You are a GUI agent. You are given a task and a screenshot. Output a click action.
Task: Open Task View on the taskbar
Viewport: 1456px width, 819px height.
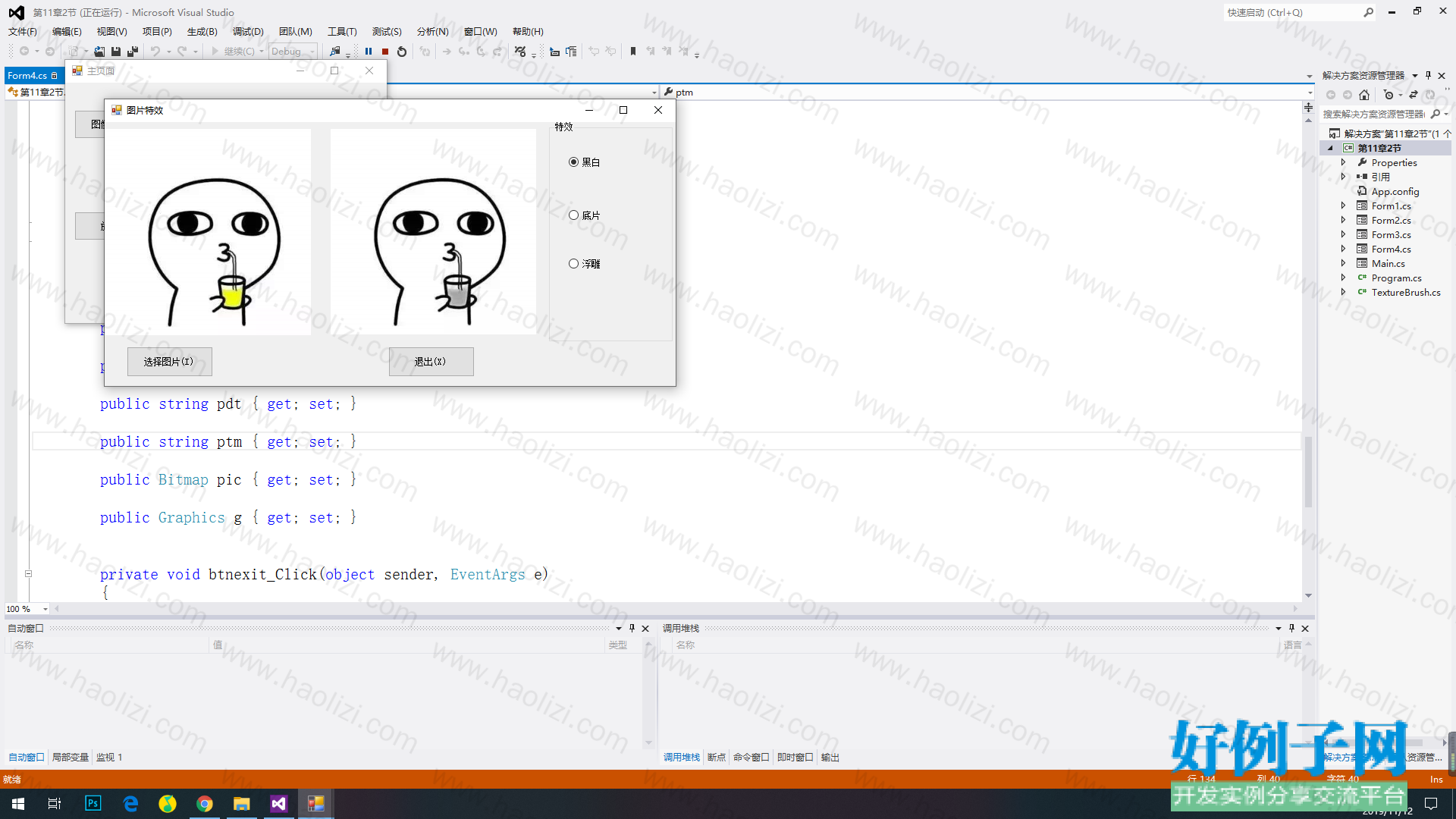[55, 803]
